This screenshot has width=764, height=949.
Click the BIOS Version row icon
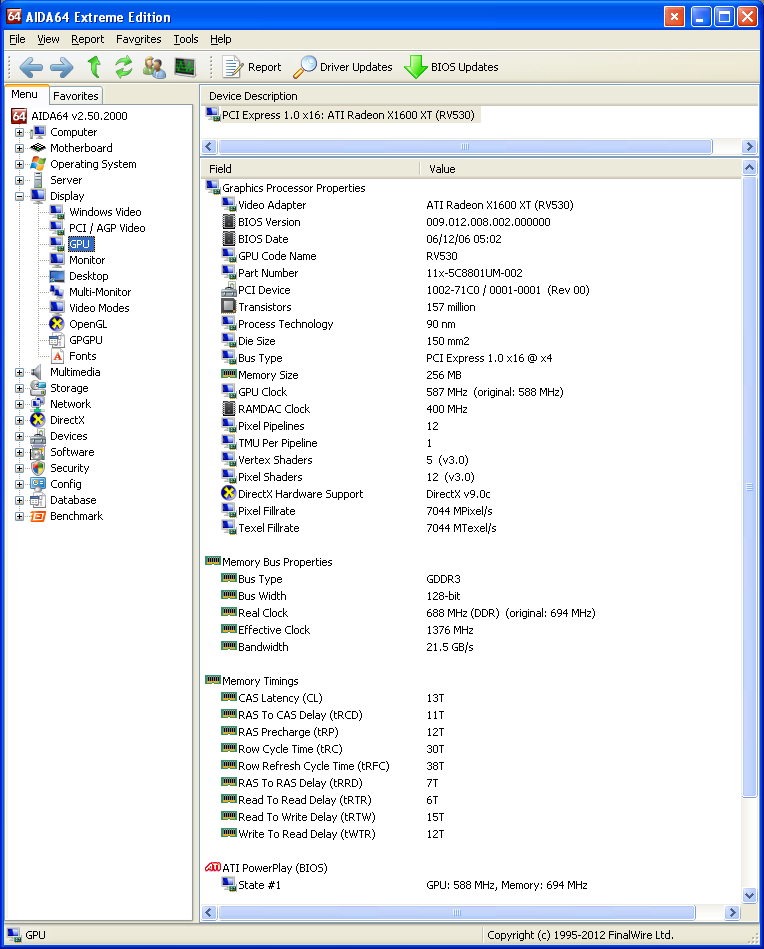coord(228,222)
